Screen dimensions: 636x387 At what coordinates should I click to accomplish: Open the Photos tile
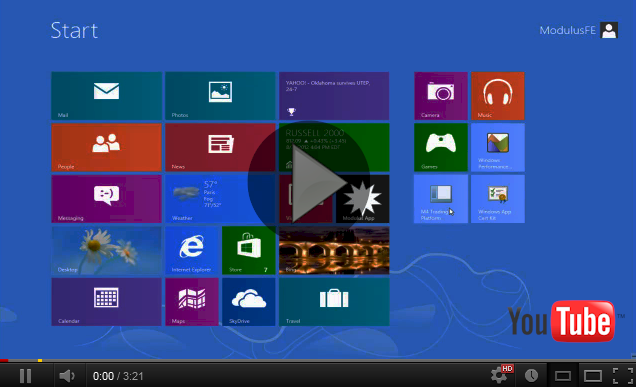click(x=220, y=96)
